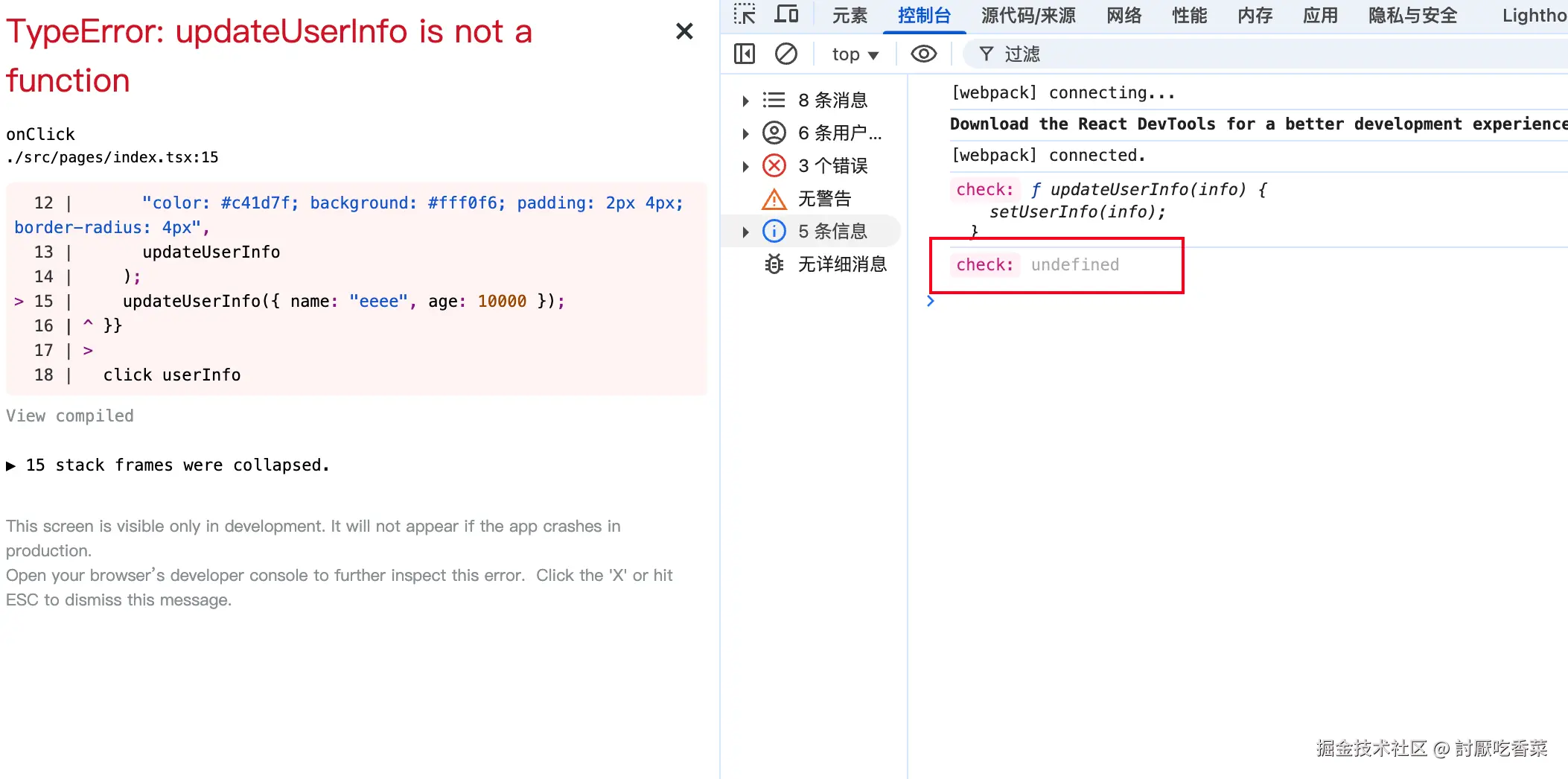This screenshot has height=779, width=1568.
Task: Select the red error circle icon
Action: [774, 165]
